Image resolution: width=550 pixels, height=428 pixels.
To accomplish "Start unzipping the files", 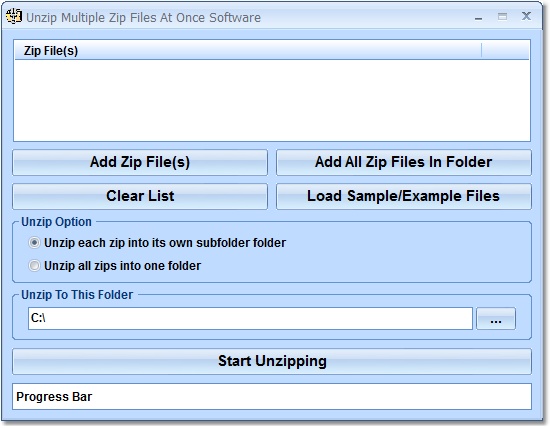I will 272,361.
